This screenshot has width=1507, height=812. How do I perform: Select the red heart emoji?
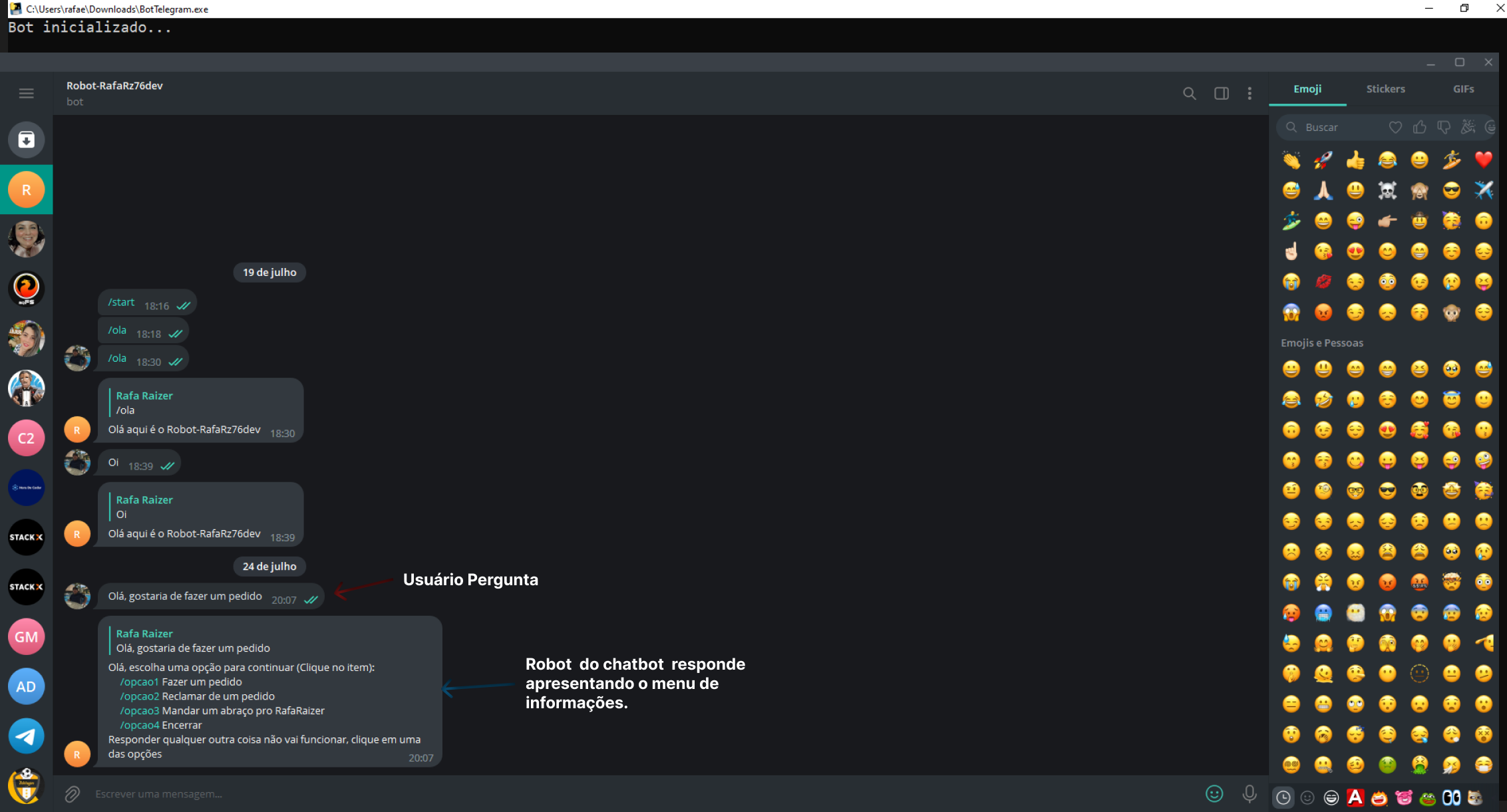point(1483,160)
